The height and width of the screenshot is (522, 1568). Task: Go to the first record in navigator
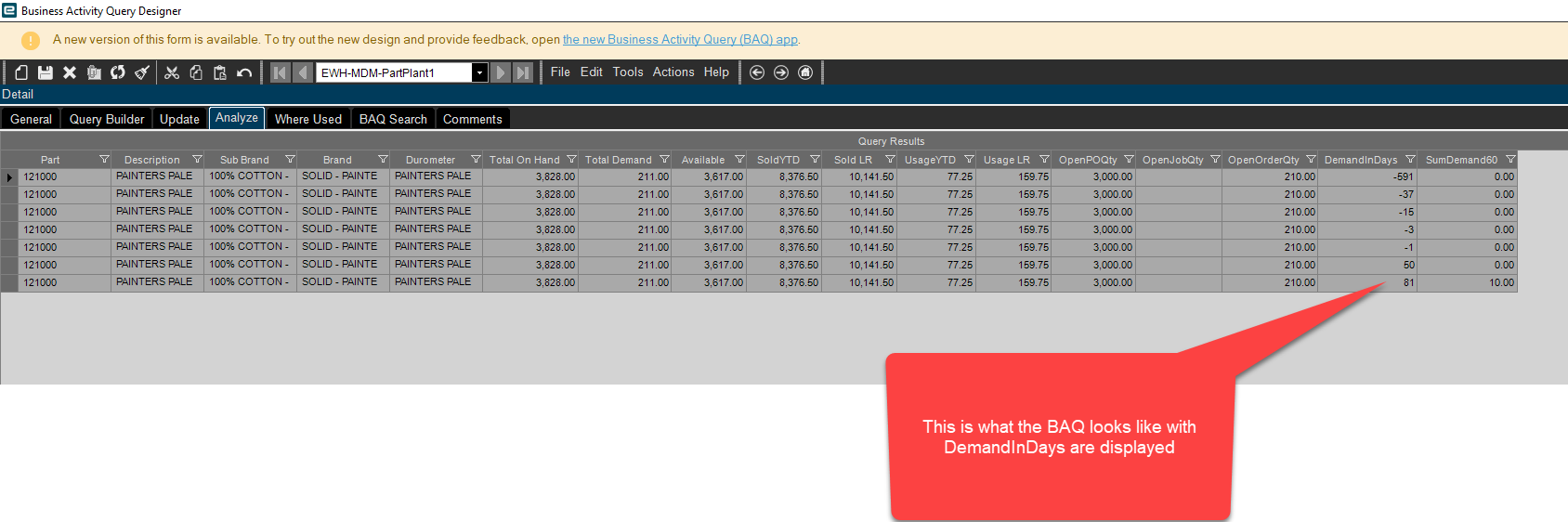(x=281, y=72)
